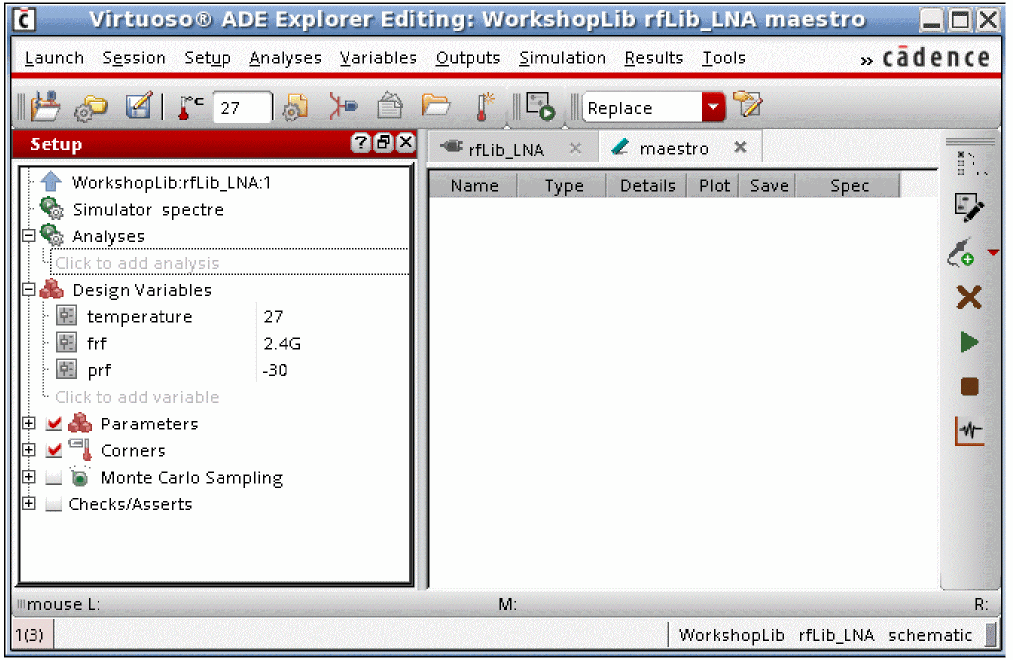The height and width of the screenshot is (660, 1013).
Task: Click 'Click to add analysis' field
Action: (x=230, y=263)
